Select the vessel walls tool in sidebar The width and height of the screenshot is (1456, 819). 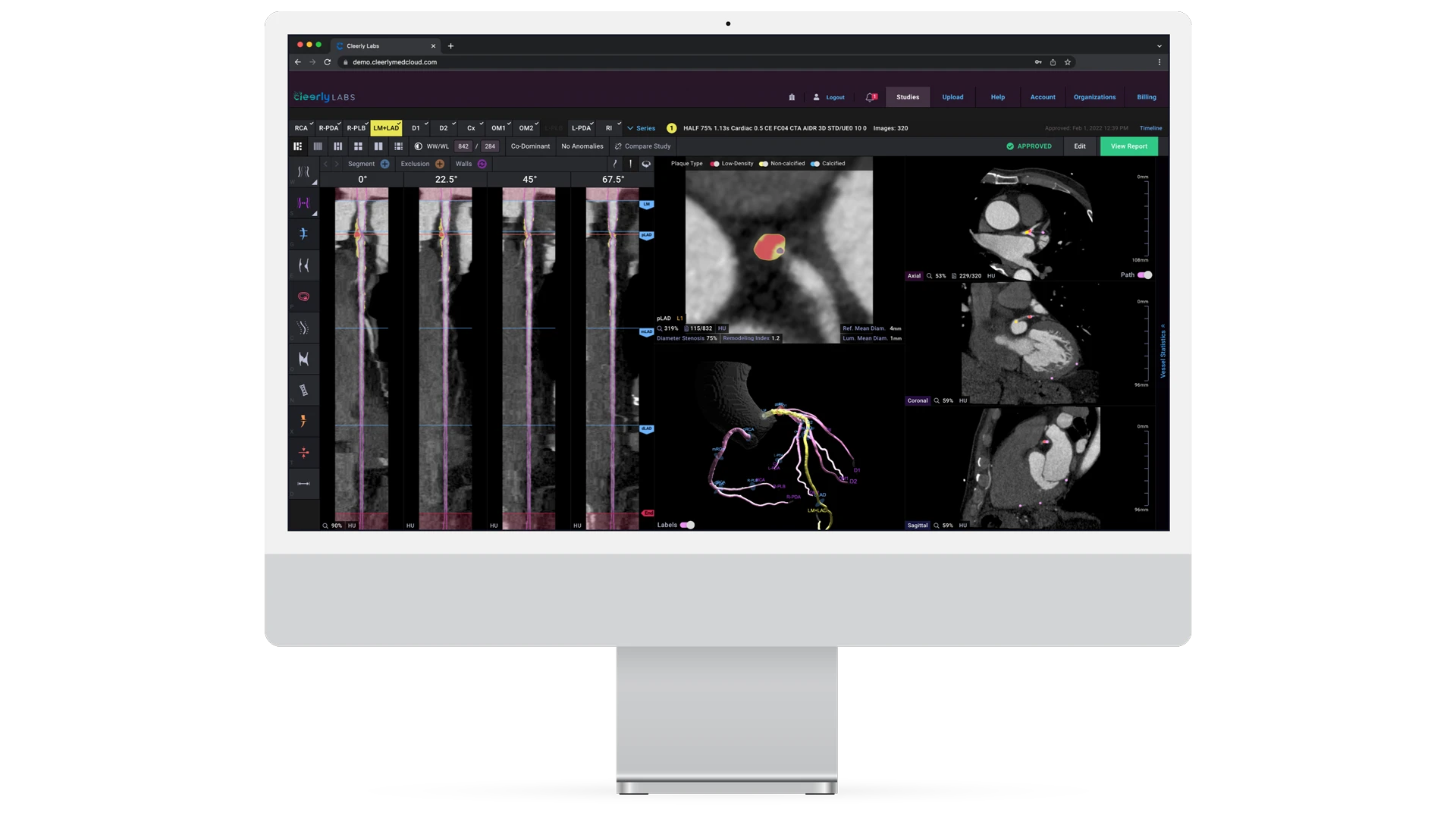(x=303, y=172)
